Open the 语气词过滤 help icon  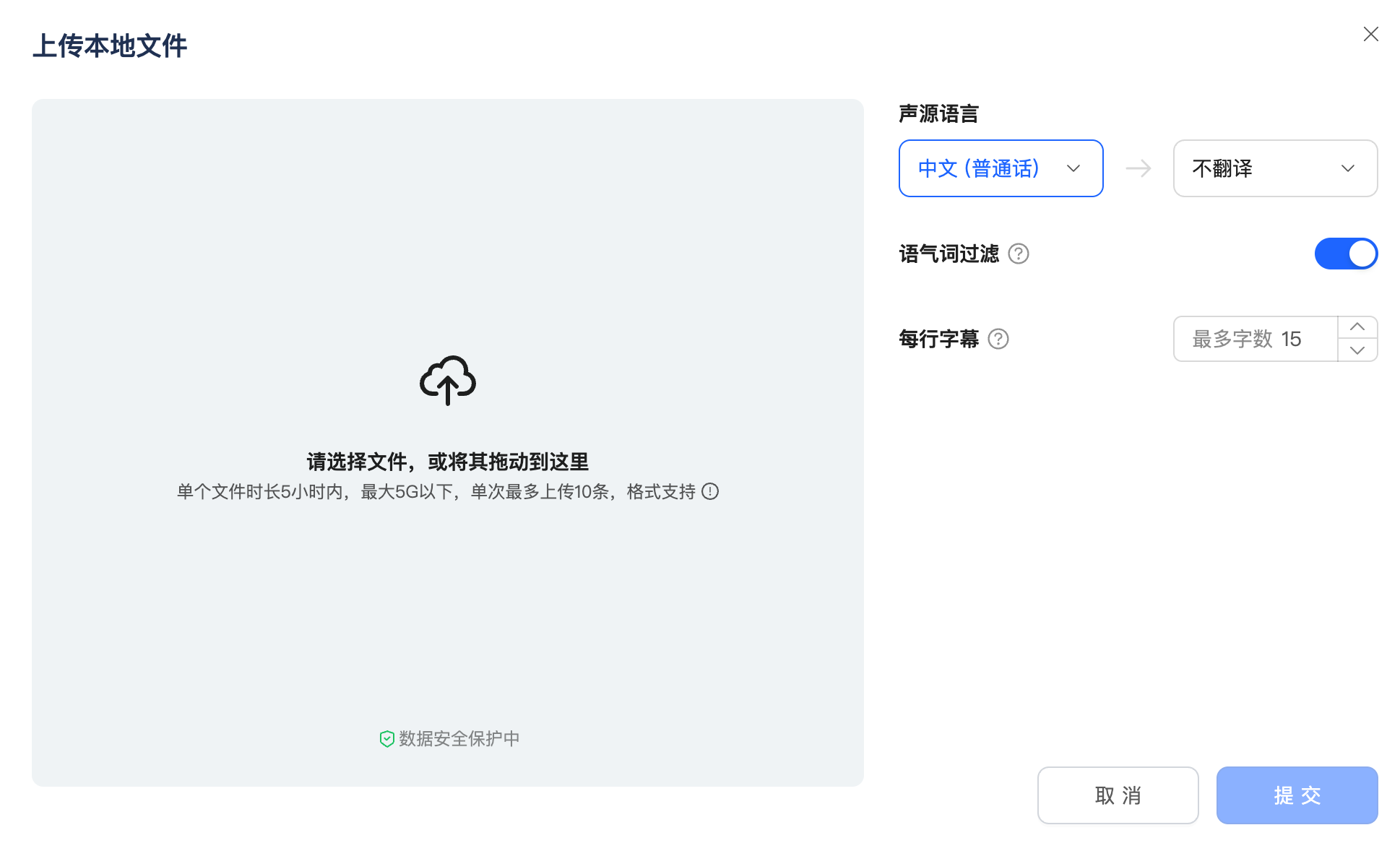(x=1019, y=254)
